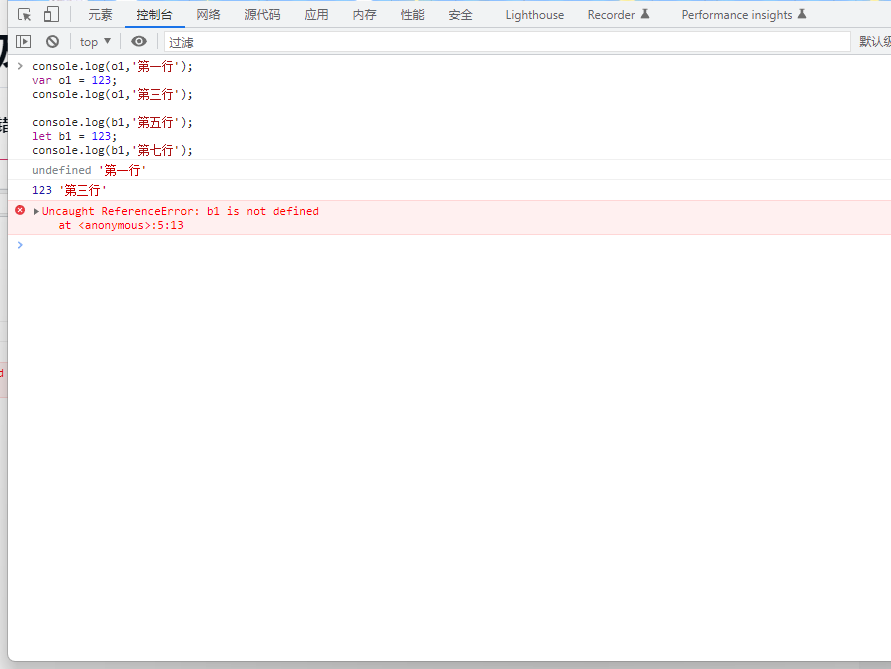This screenshot has width=891, height=669.
Task: Follow the <anonymous>:5:13 stack trace link
Action: [x=131, y=225]
